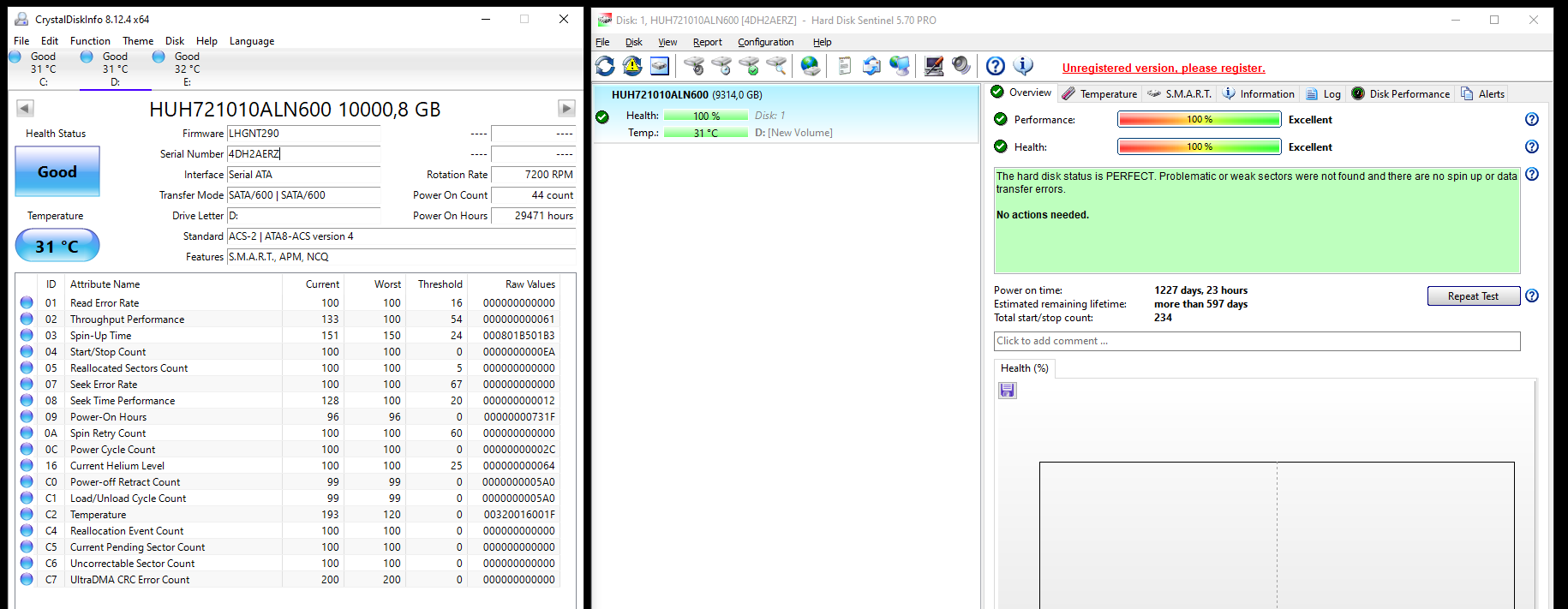Switch to the Log tab

pos(1323,94)
